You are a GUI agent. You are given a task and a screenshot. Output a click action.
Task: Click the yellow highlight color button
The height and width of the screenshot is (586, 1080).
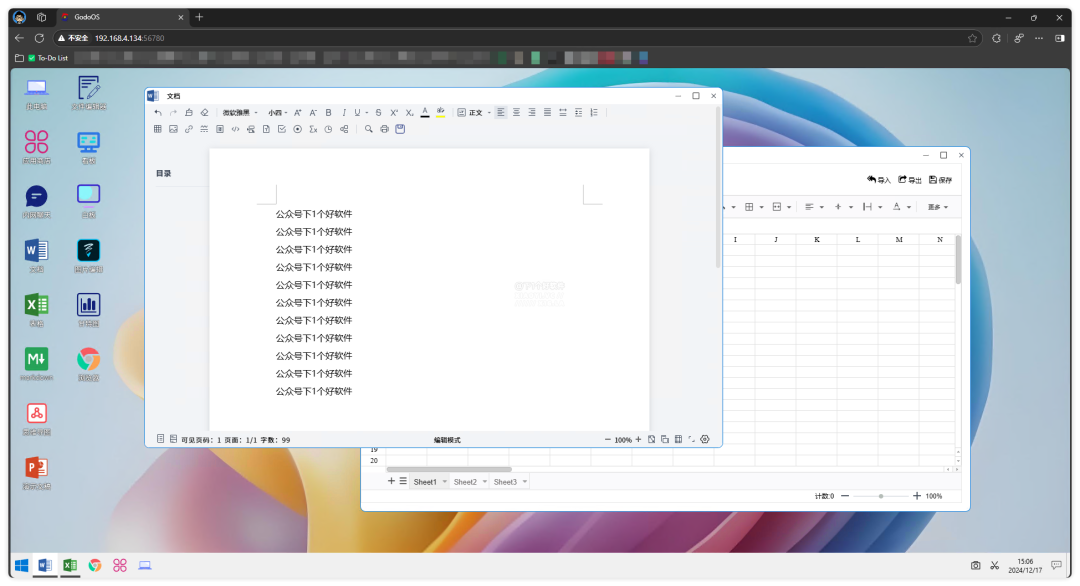[441, 113]
